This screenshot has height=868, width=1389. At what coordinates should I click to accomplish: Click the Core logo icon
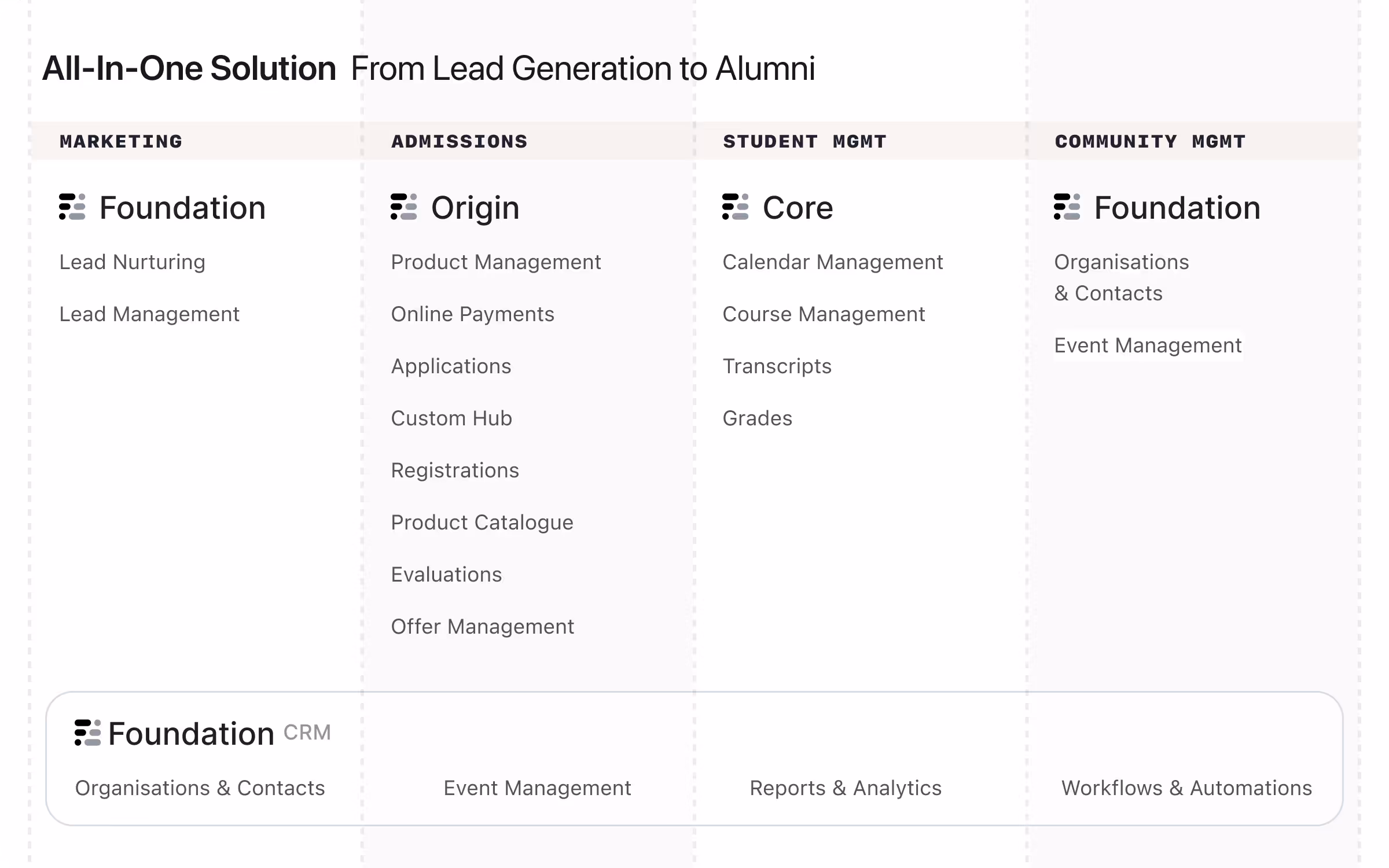coord(736,207)
